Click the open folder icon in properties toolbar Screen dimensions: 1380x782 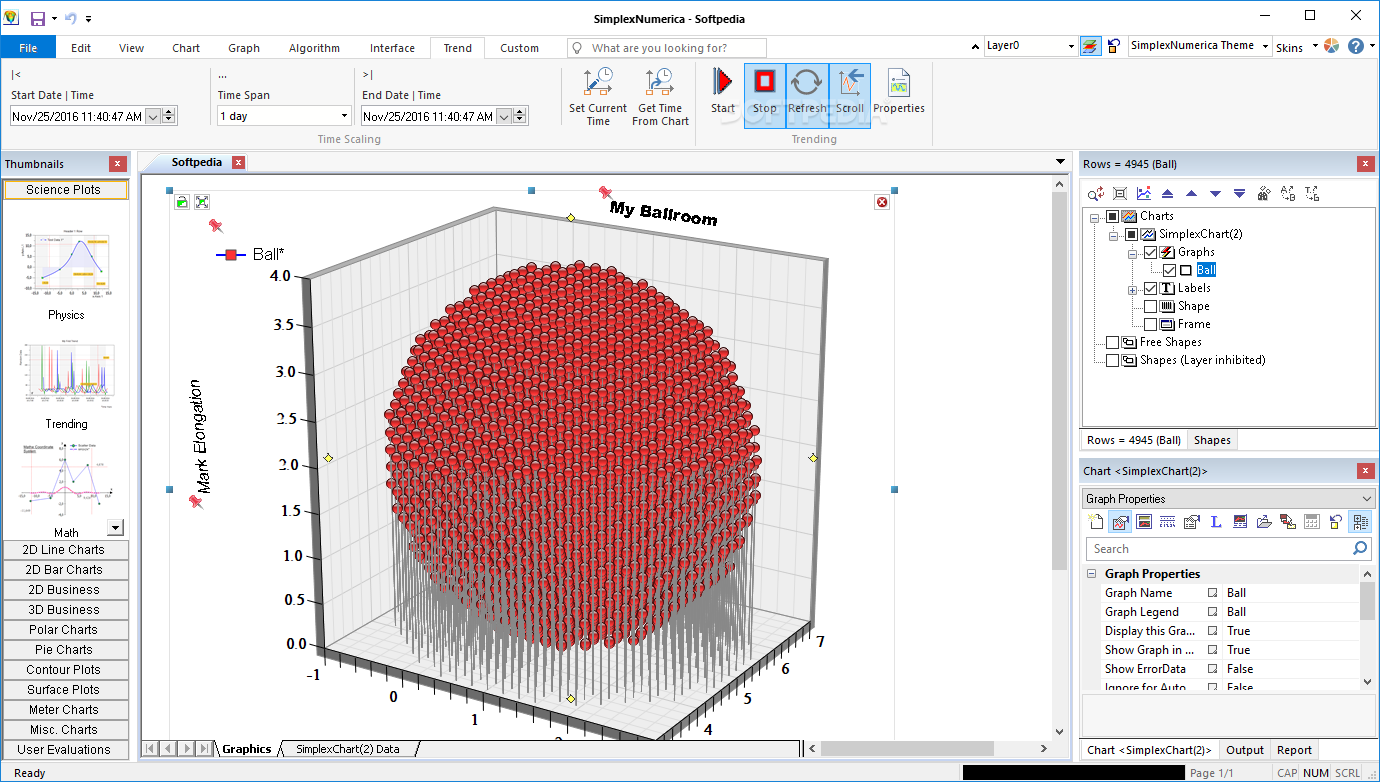(x=1264, y=521)
